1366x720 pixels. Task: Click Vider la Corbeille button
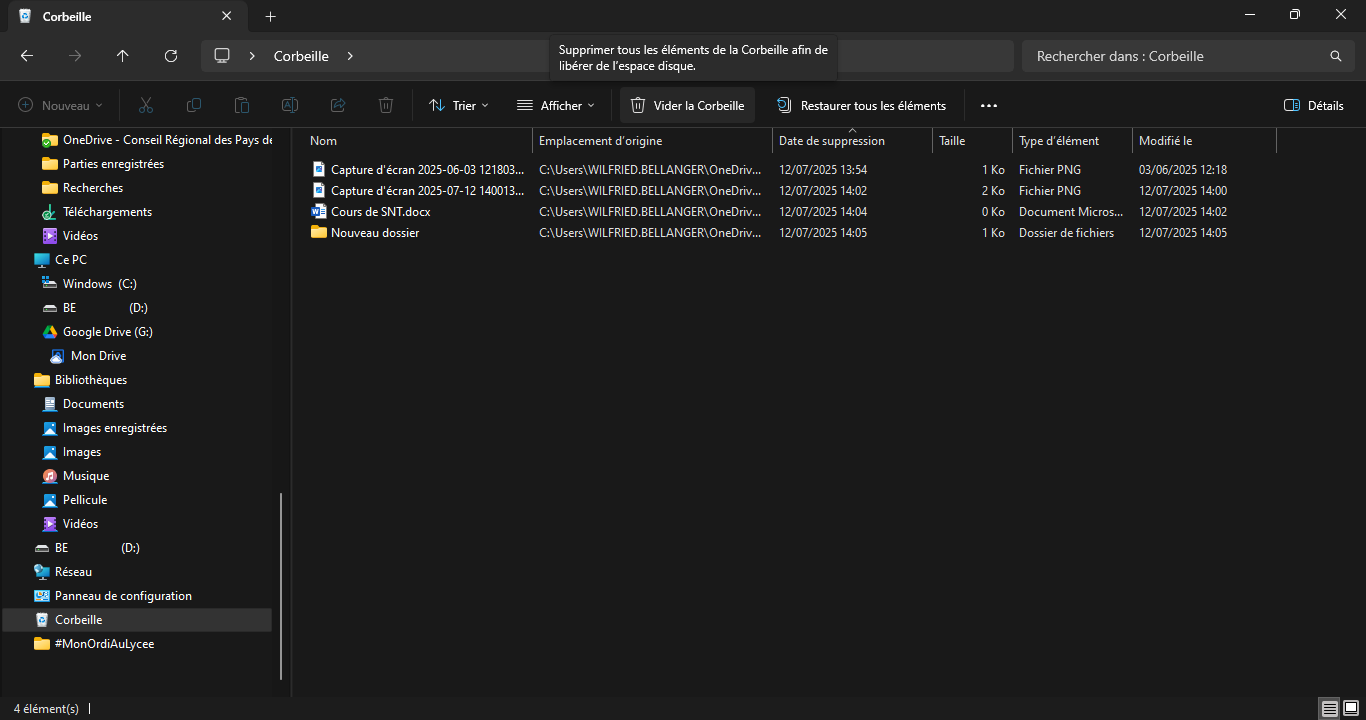coord(687,106)
